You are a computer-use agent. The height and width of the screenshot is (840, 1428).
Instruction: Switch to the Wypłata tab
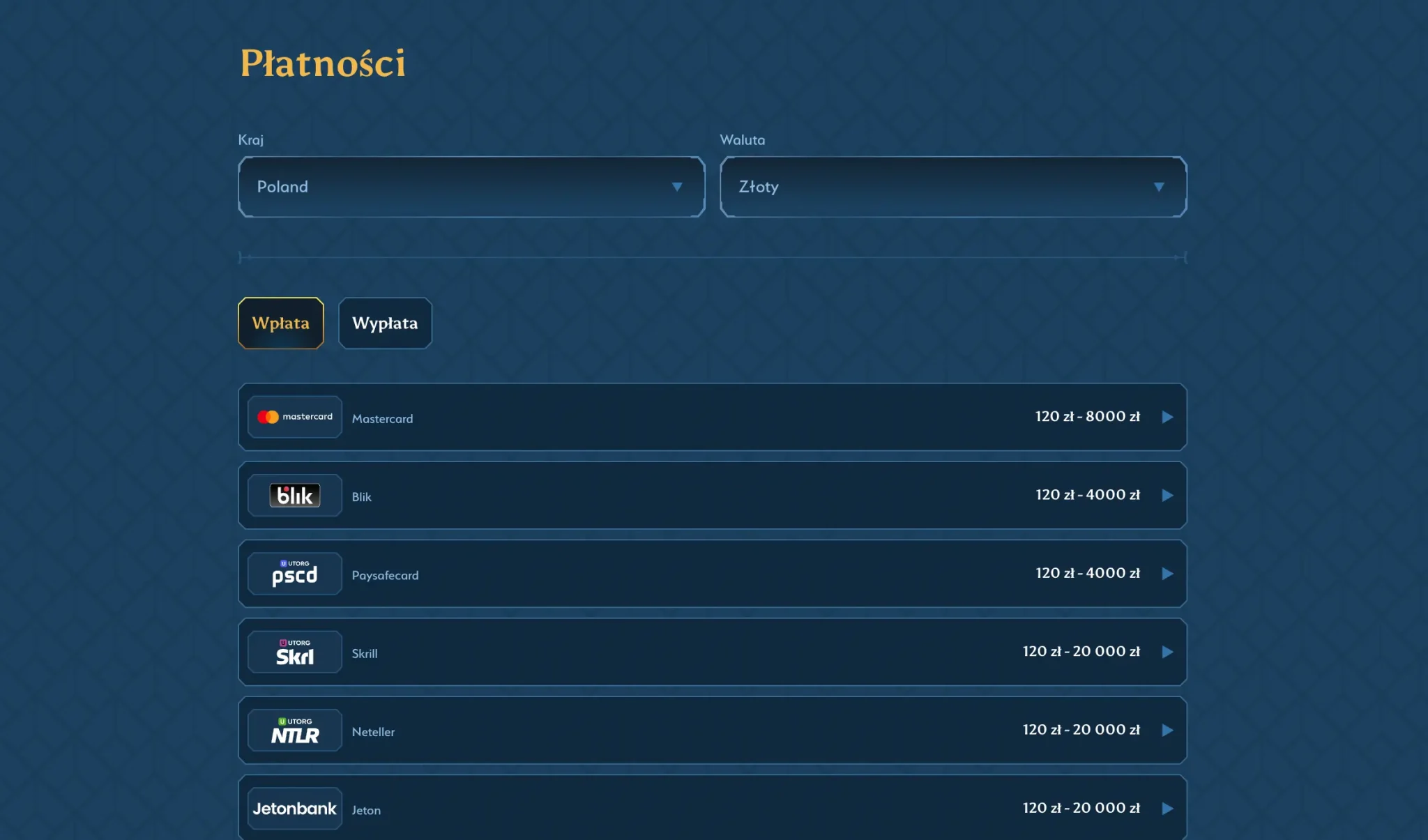tap(385, 323)
